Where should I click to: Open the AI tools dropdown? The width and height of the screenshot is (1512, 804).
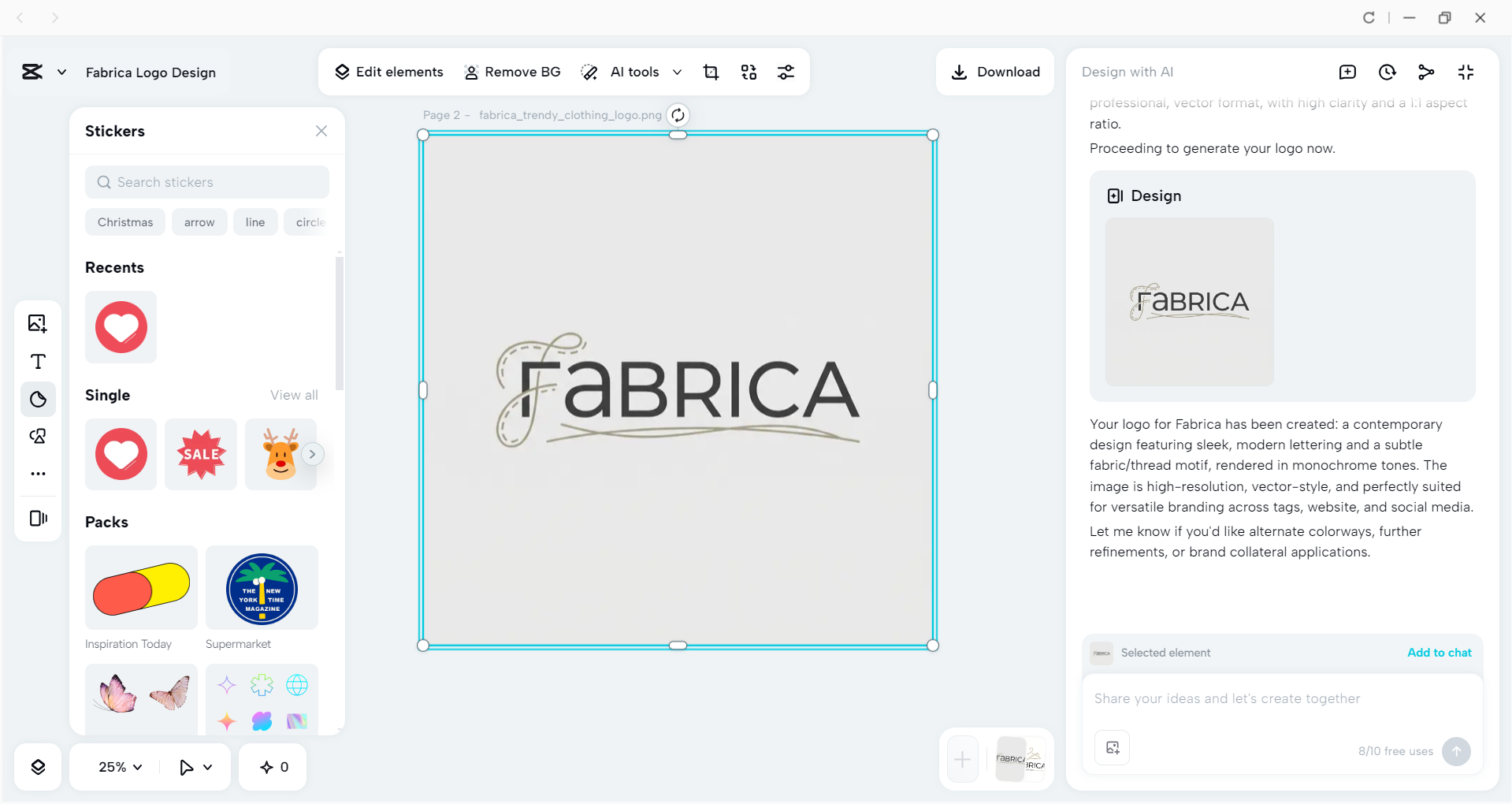(677, 72)
